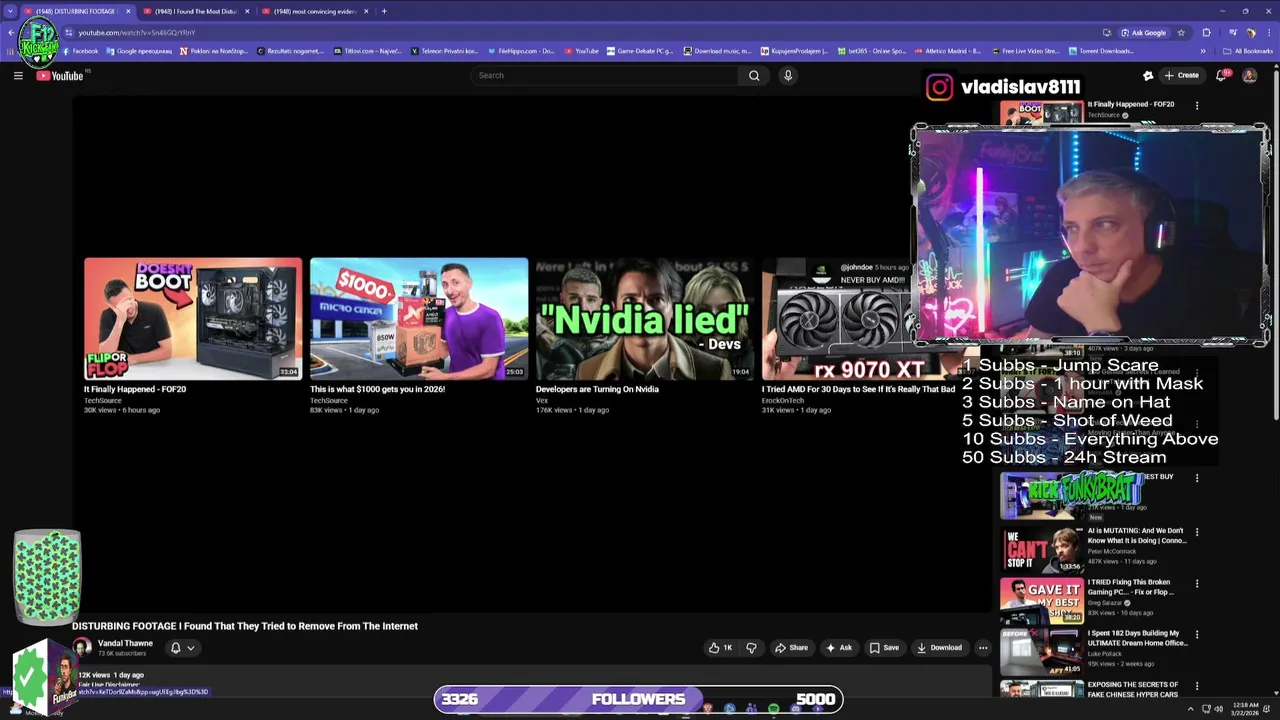Image resolution: width=1280 pixels, height=720 pixels.
Task: Bookmark this page with the star icon
Action: click(x=1181, y=33)
